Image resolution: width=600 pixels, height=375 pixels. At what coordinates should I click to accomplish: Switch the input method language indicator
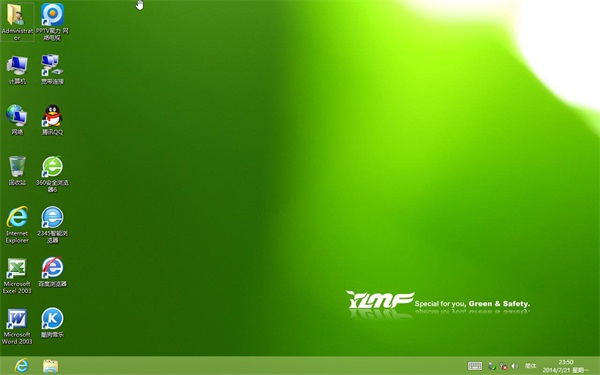click(530, 366)
